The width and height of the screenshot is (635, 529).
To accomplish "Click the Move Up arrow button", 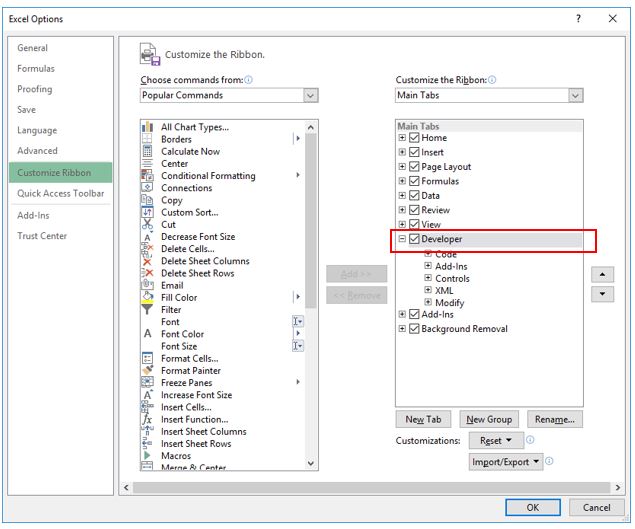I will click(603, 275).
